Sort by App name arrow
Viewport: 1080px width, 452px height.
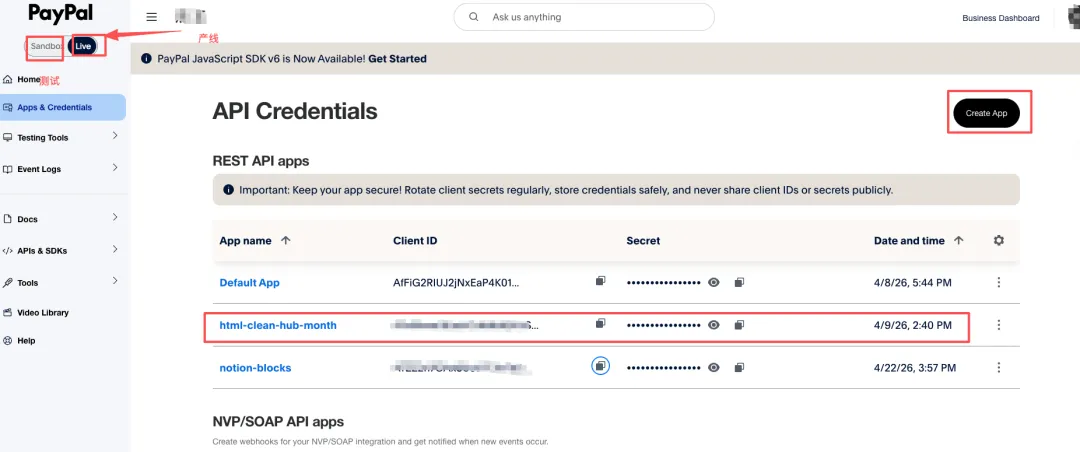[286, 240]
